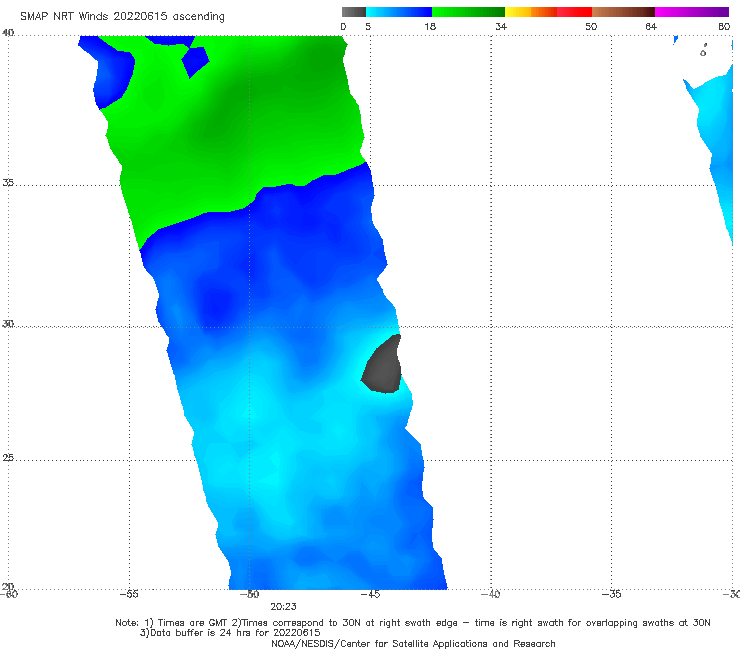Click the note line 'Data buffer is 24 hrs for 20220615'
The height and width of the screenshot is (650, 740).
tap(230, 633)
